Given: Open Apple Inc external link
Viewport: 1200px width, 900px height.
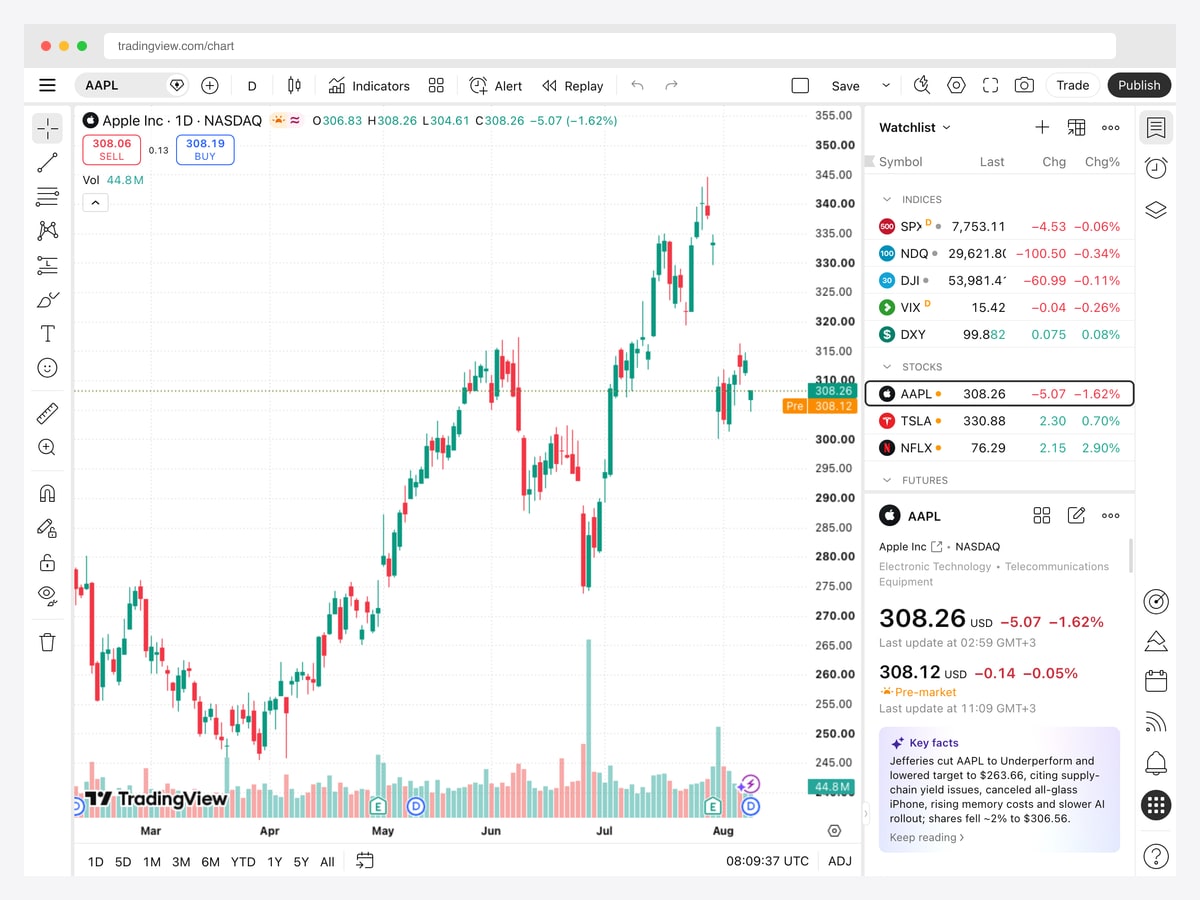Looking at the screenshot, I should click(x=937, y=546).
